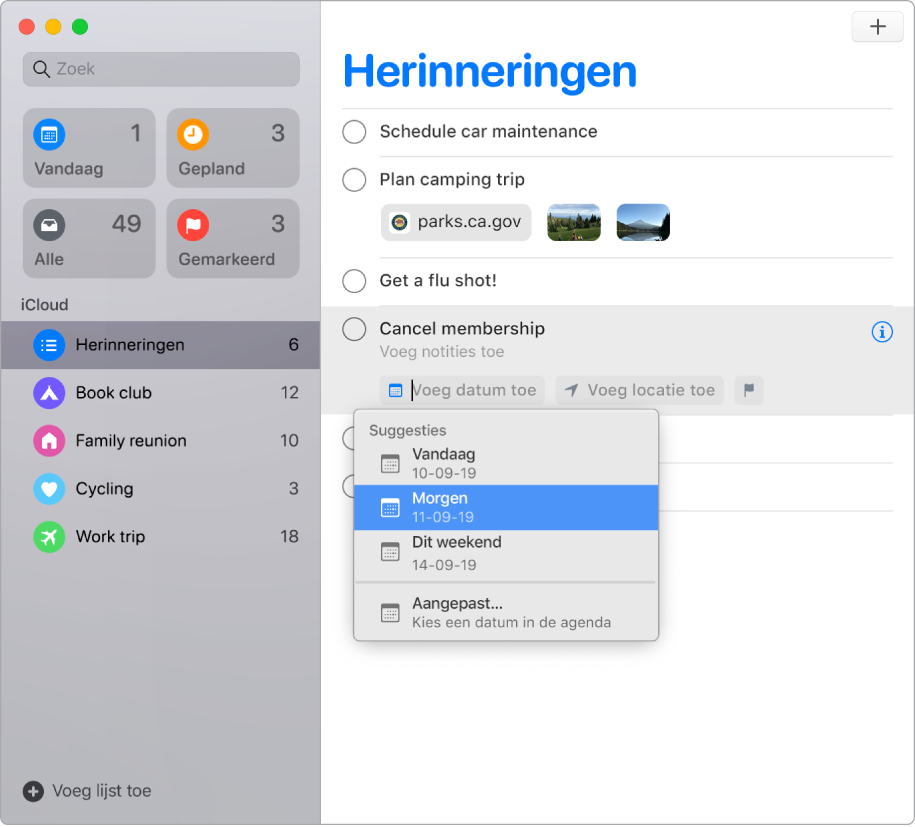Click the Work trip airplane icon

click(48, 537)
